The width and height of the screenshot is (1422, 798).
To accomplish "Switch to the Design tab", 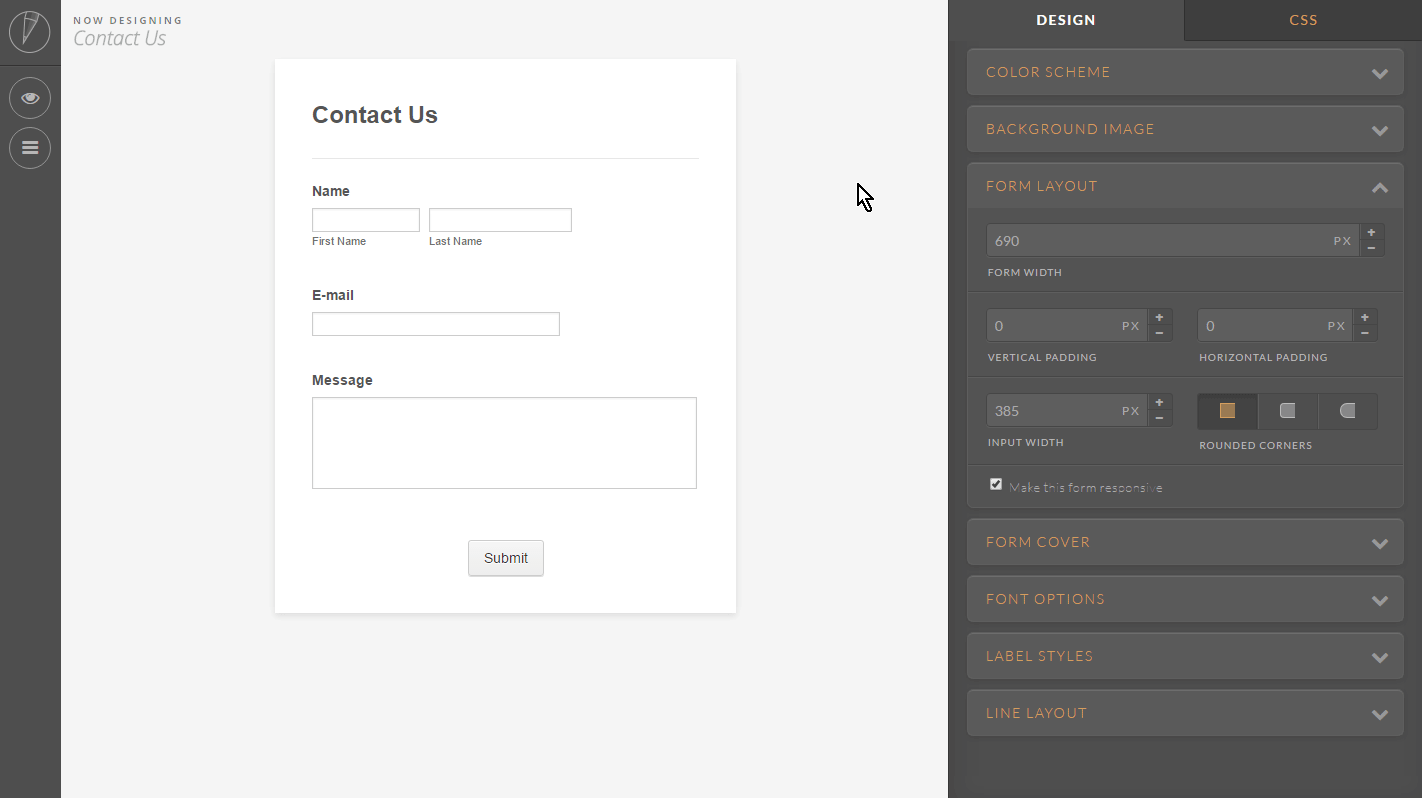I will coord(1066,20).
